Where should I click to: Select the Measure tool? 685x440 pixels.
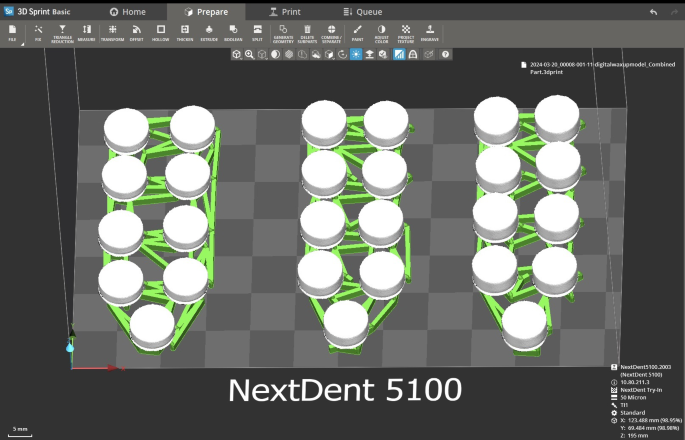[86, 33]
